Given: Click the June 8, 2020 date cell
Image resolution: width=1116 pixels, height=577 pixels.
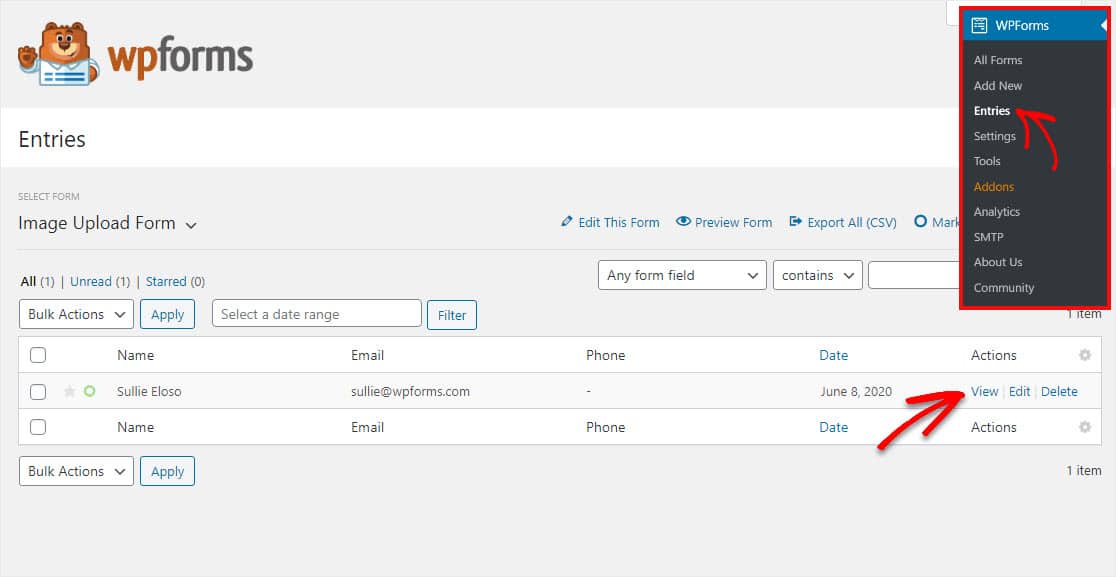Looking at the screenshot, I should click(x=856, y=391).
